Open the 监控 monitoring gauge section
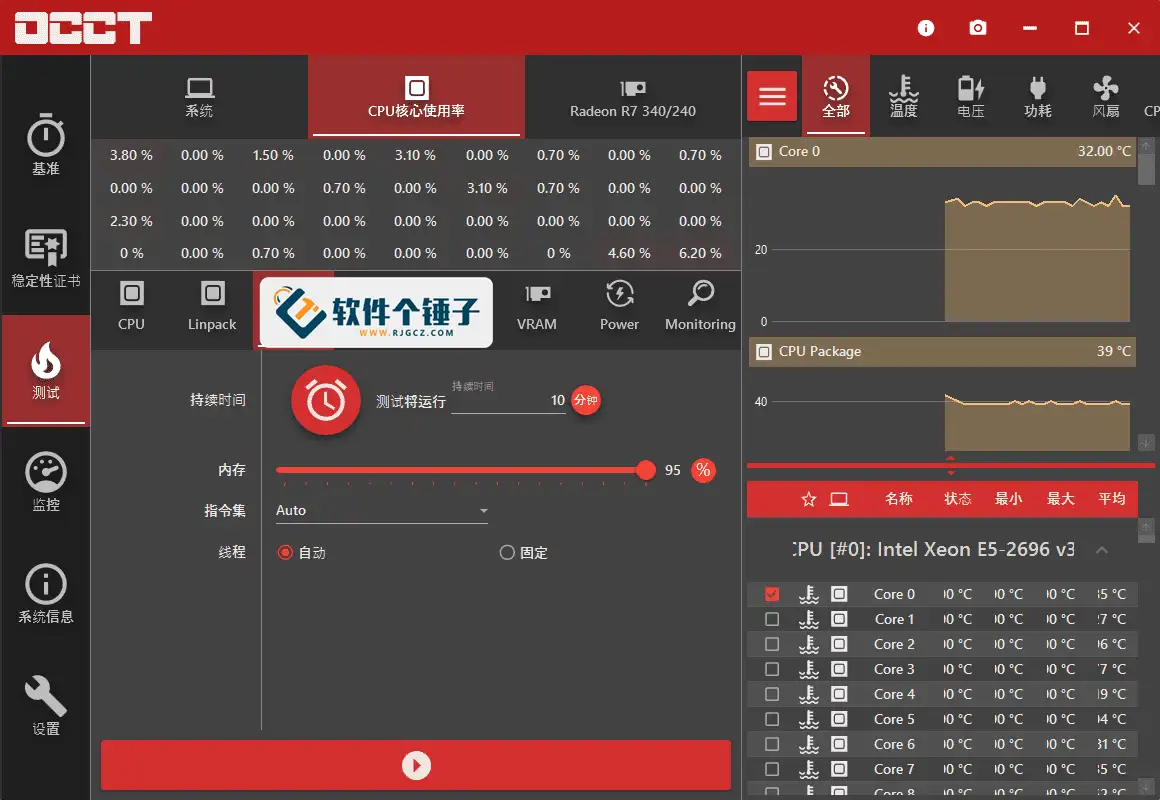 46,482
